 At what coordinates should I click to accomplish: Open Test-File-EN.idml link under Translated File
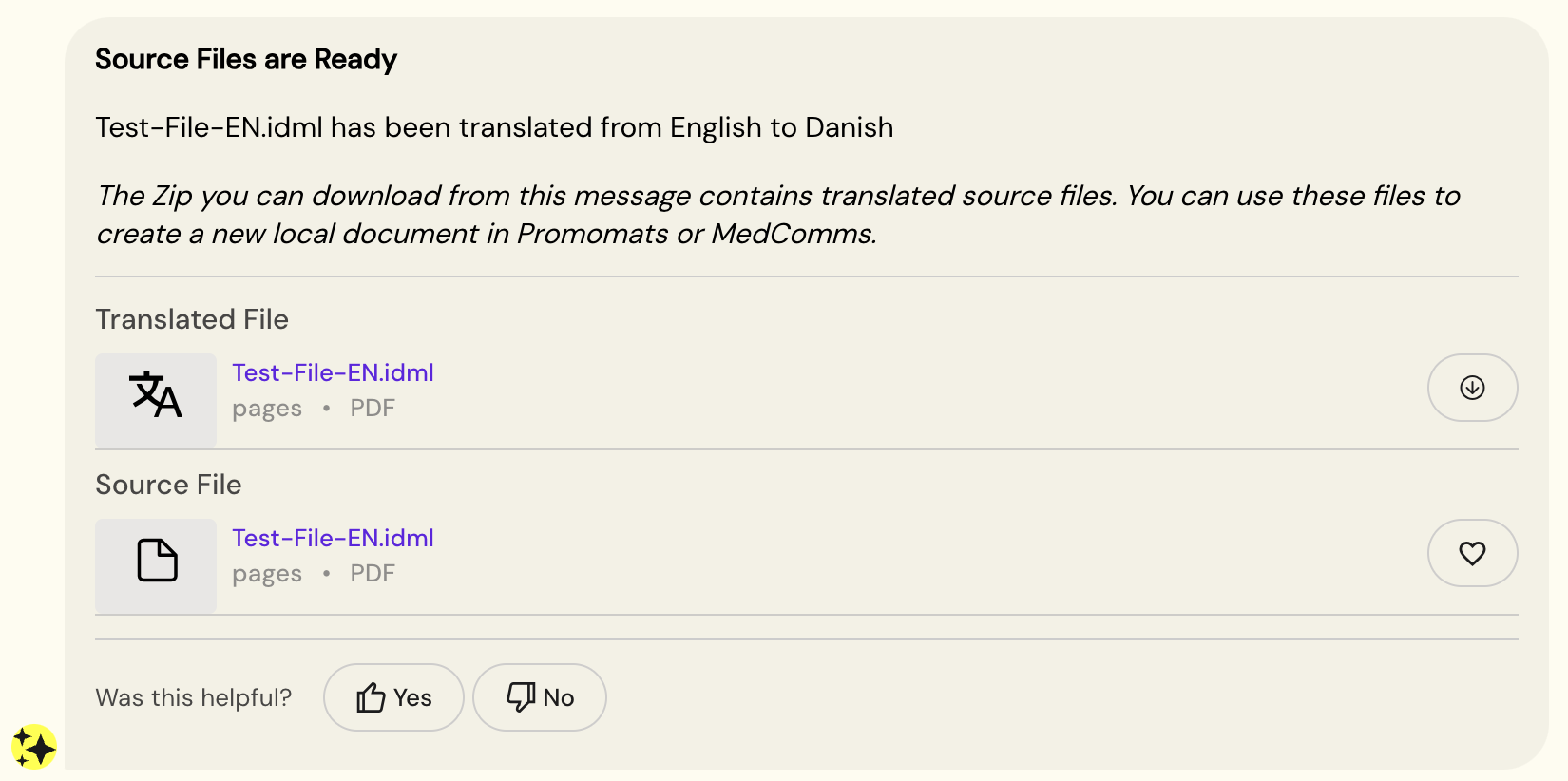[x=333, y=372]
